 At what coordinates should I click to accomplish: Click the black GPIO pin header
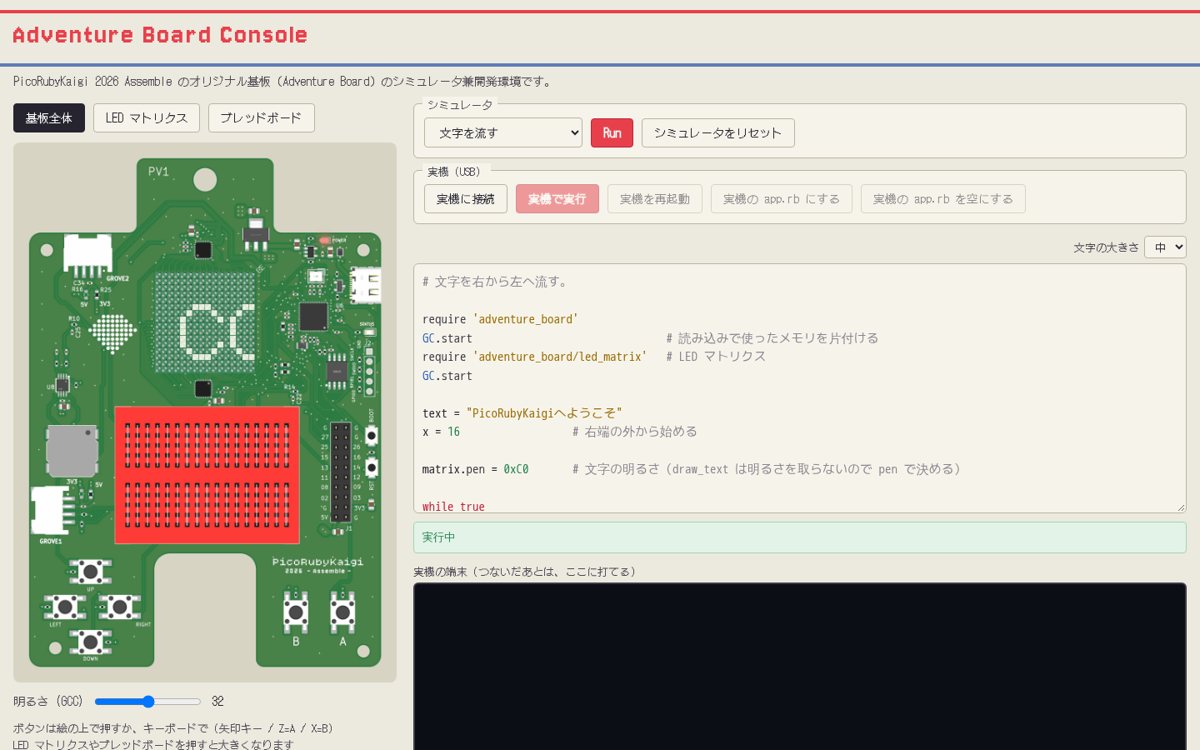pos(342,472)
